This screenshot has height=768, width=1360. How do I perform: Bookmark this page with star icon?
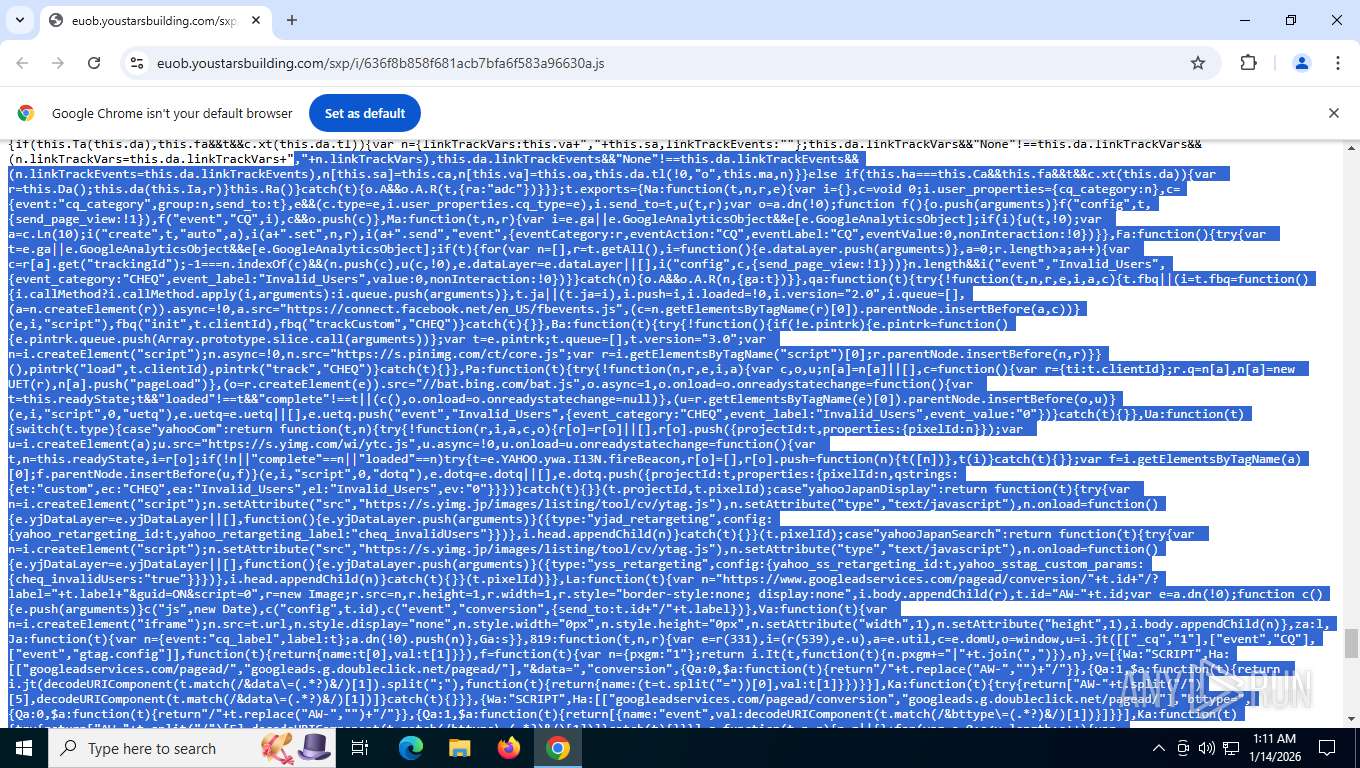click(x=1198, y=63)
